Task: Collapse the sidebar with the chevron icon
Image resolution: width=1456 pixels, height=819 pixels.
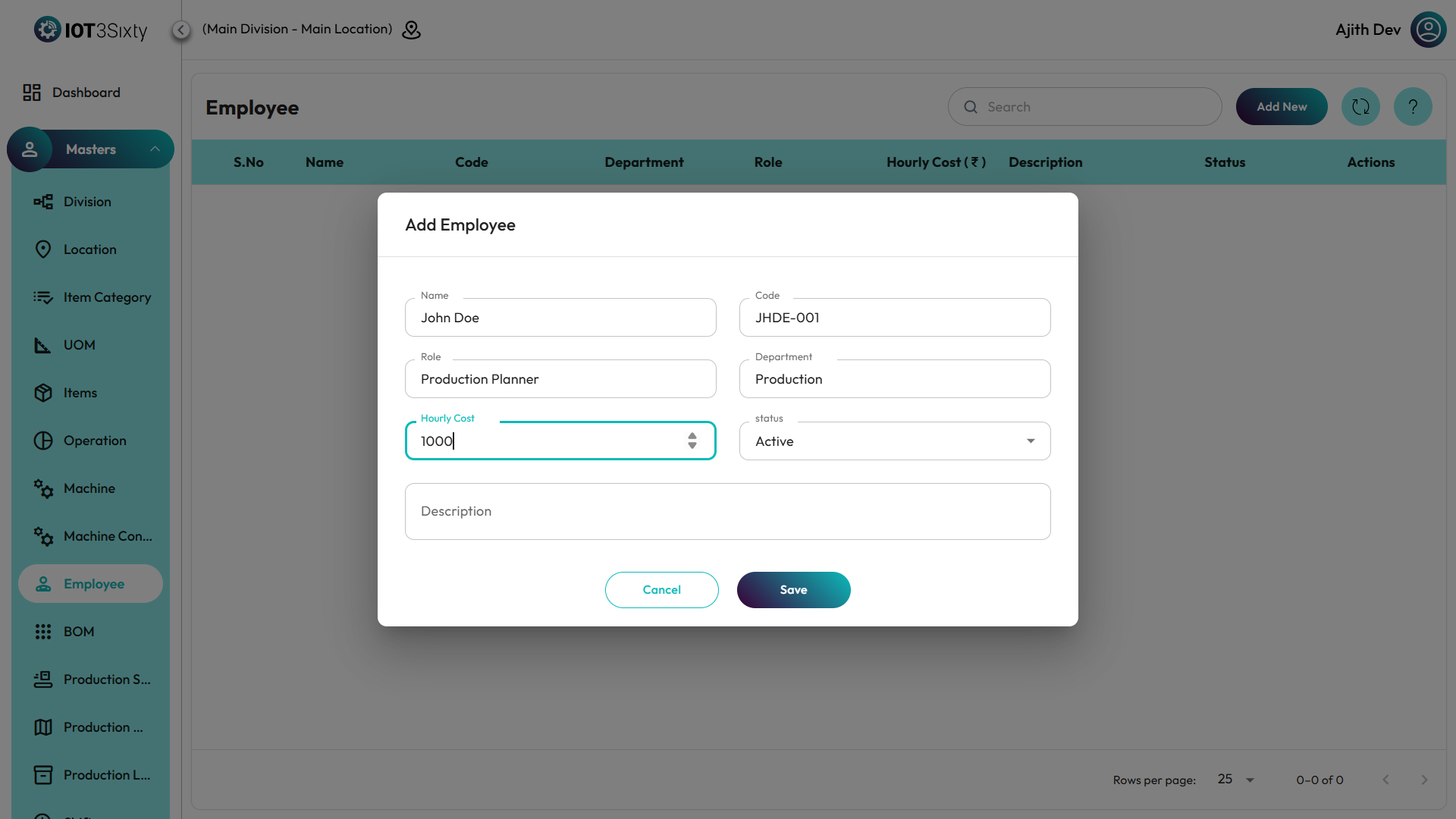Action: (x=180, y=30)
